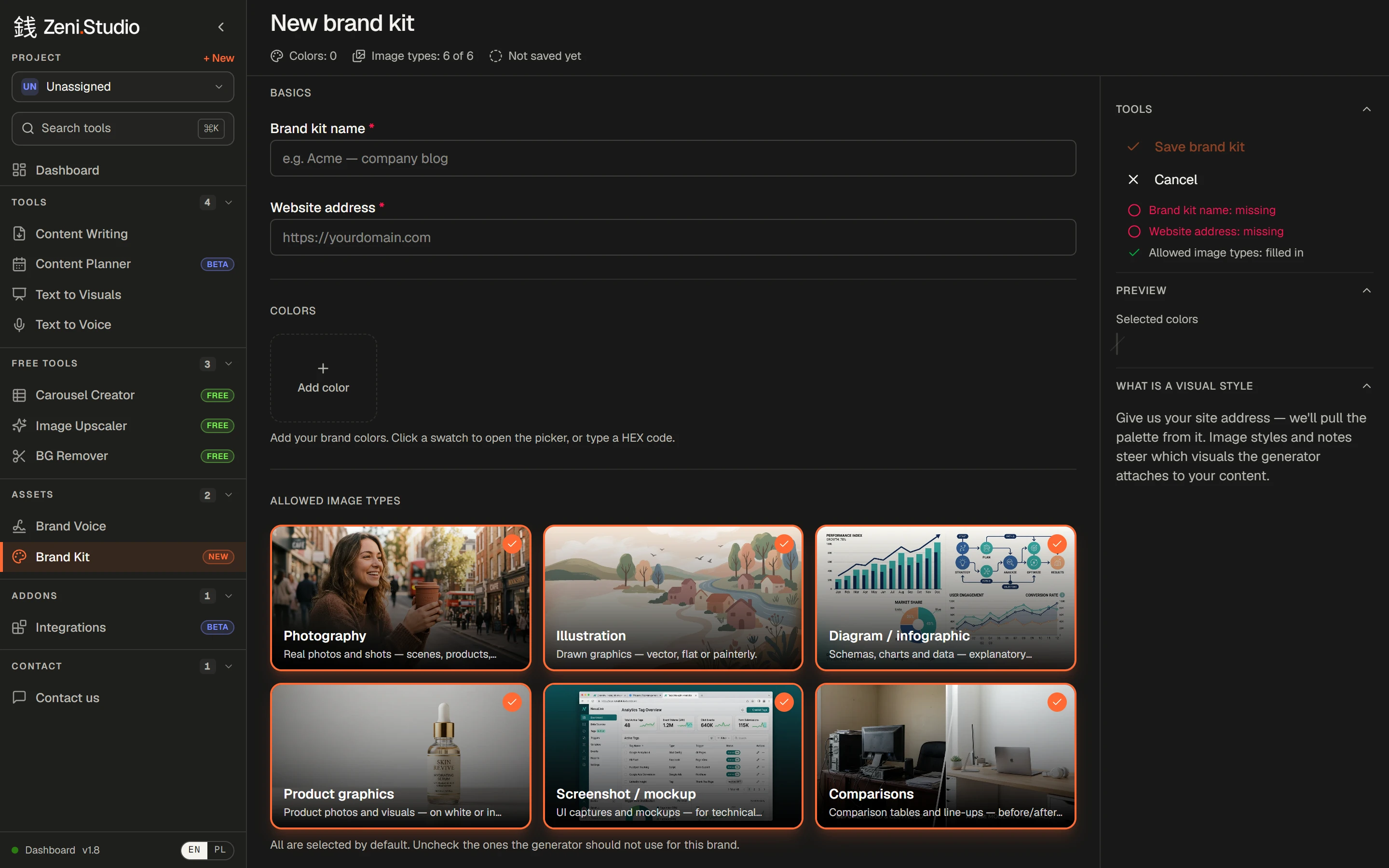Uncheck the Diagram / infographic image type
The image size is (1389, 868).
(1057, 543)
